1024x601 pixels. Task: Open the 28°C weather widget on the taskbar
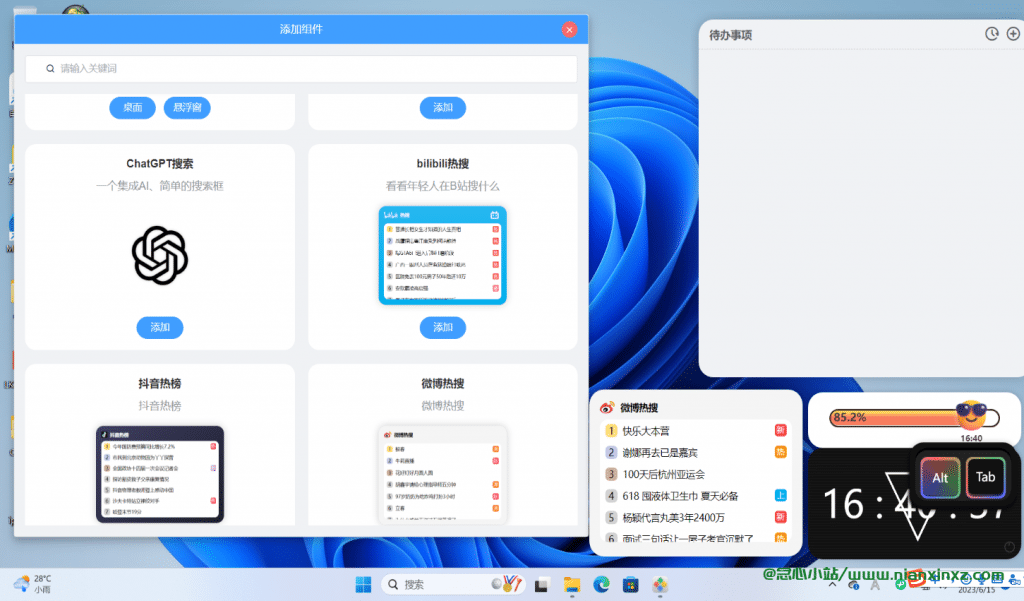click(x=33, y=583)
